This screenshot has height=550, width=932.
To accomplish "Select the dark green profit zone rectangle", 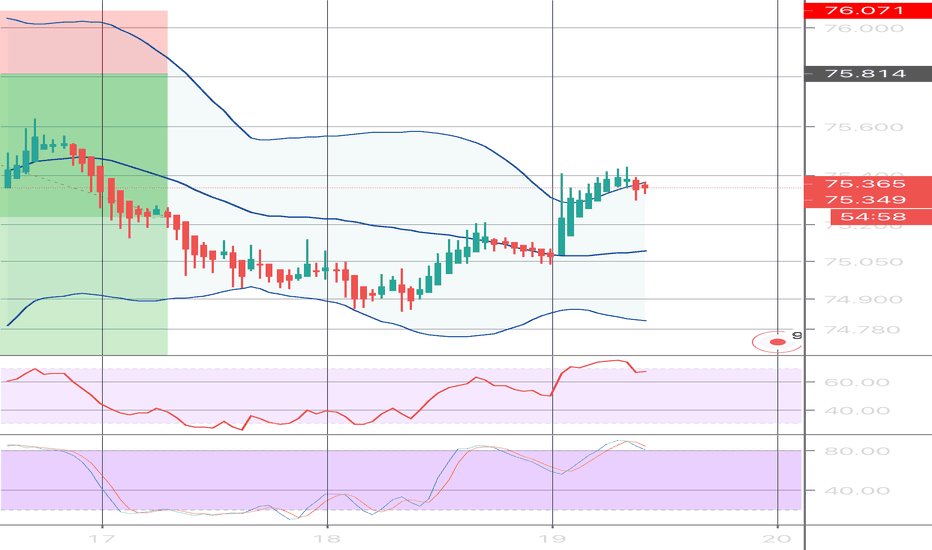I will tap(84, 145).
